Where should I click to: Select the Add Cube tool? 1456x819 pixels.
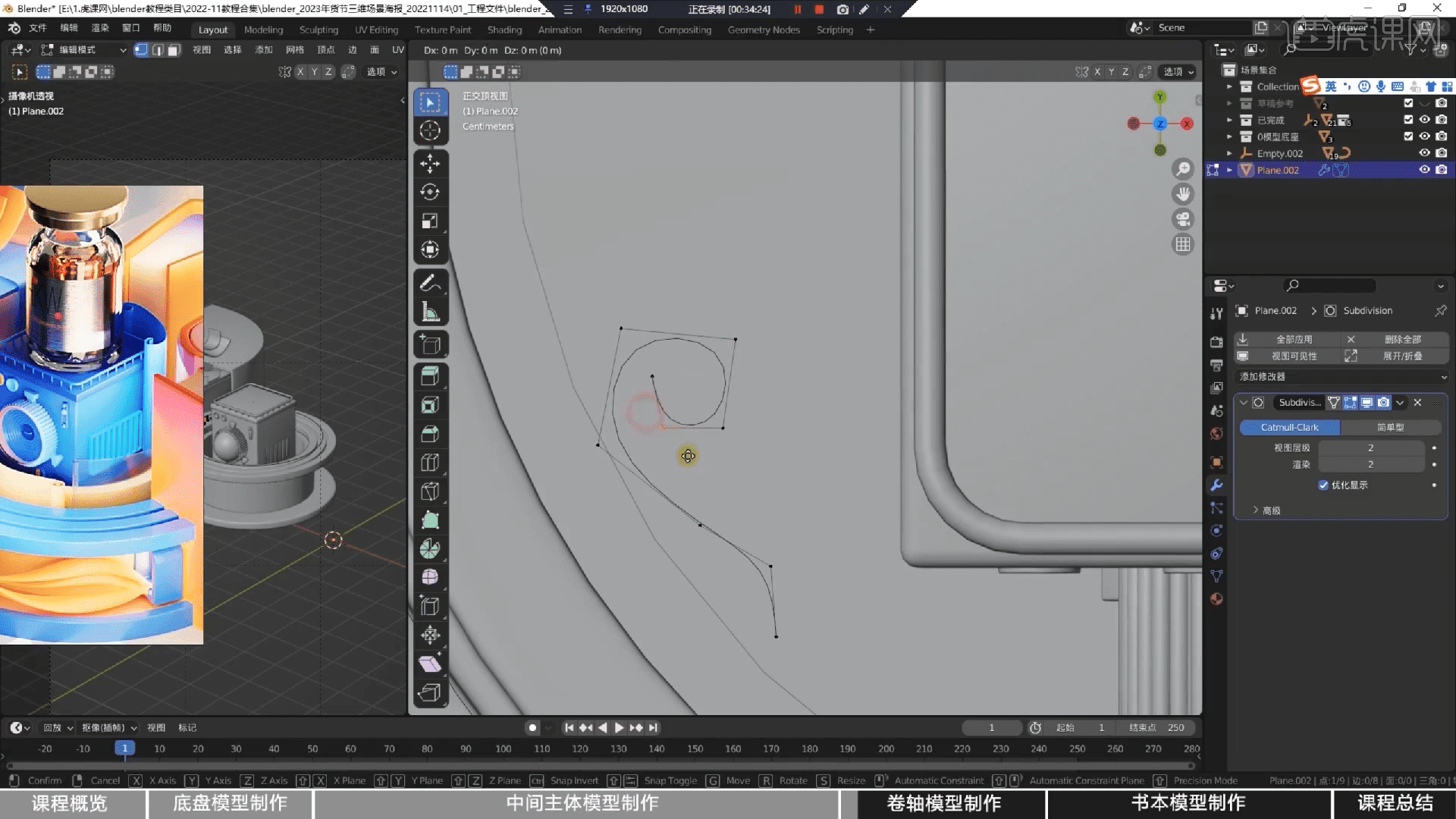pos(430,345)
